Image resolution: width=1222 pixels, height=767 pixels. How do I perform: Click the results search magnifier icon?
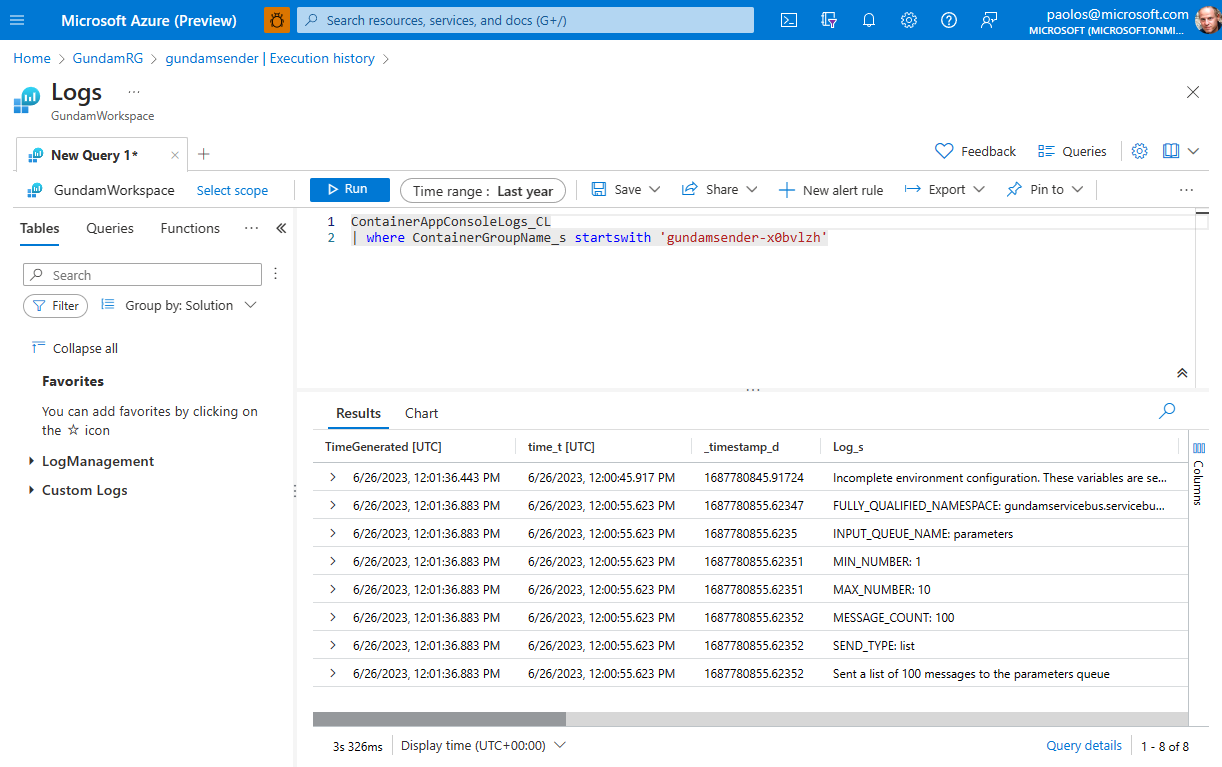[1167, 410]
